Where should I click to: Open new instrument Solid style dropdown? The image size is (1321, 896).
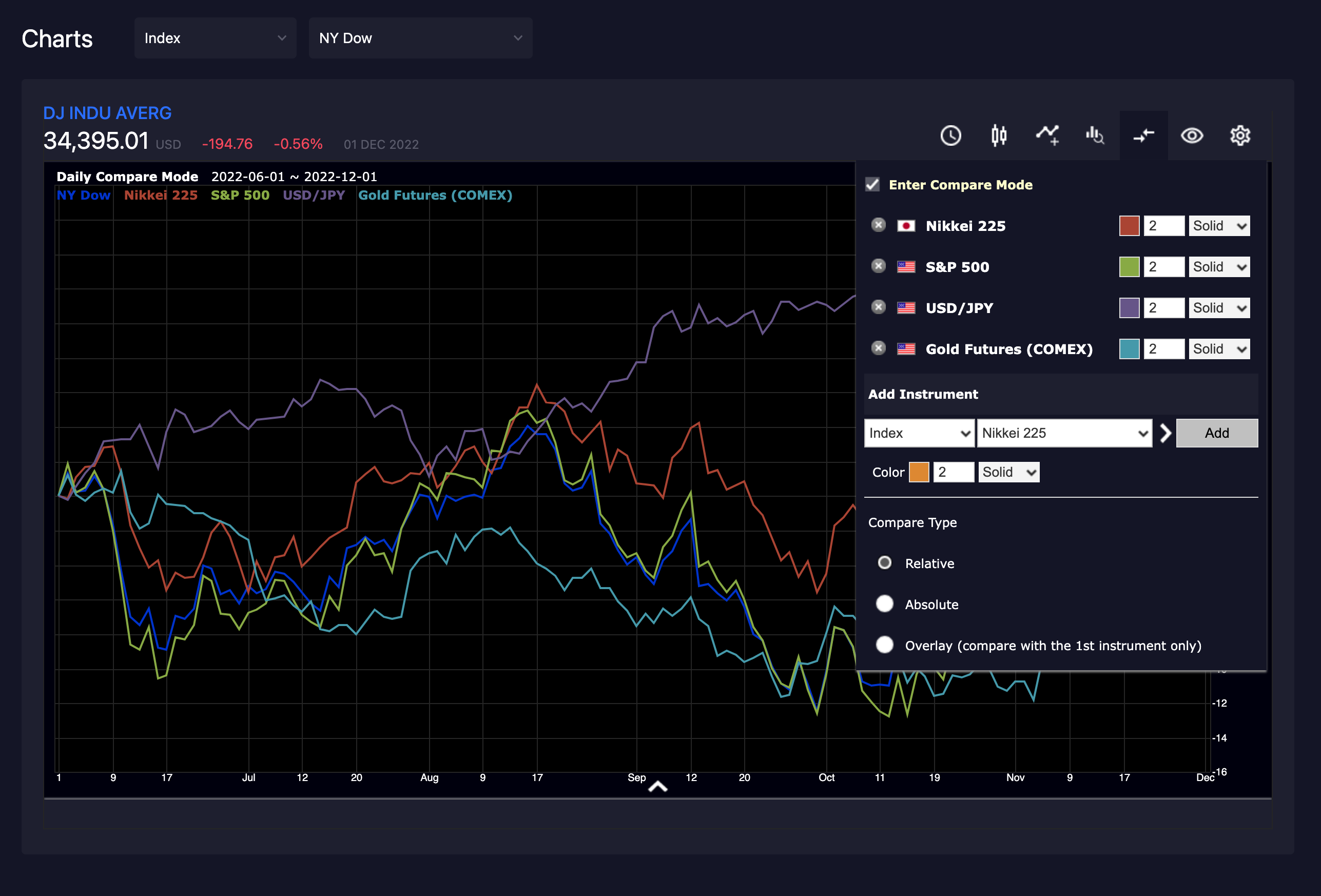(x=1009, y=472)
